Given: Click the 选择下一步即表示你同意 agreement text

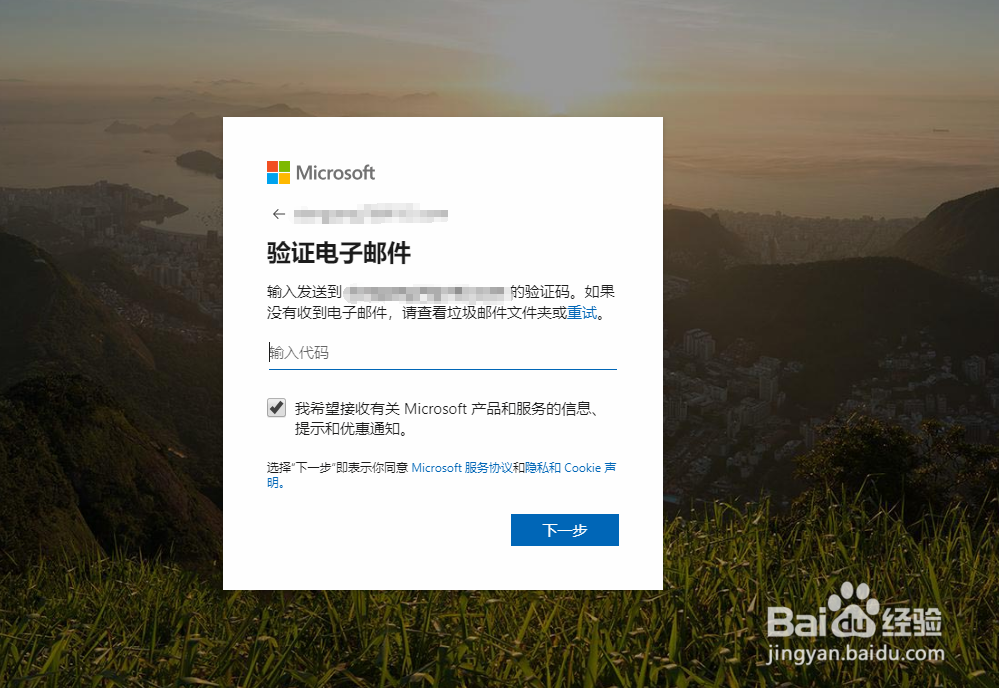Looking at the screenshot, I should coord(338,468).
